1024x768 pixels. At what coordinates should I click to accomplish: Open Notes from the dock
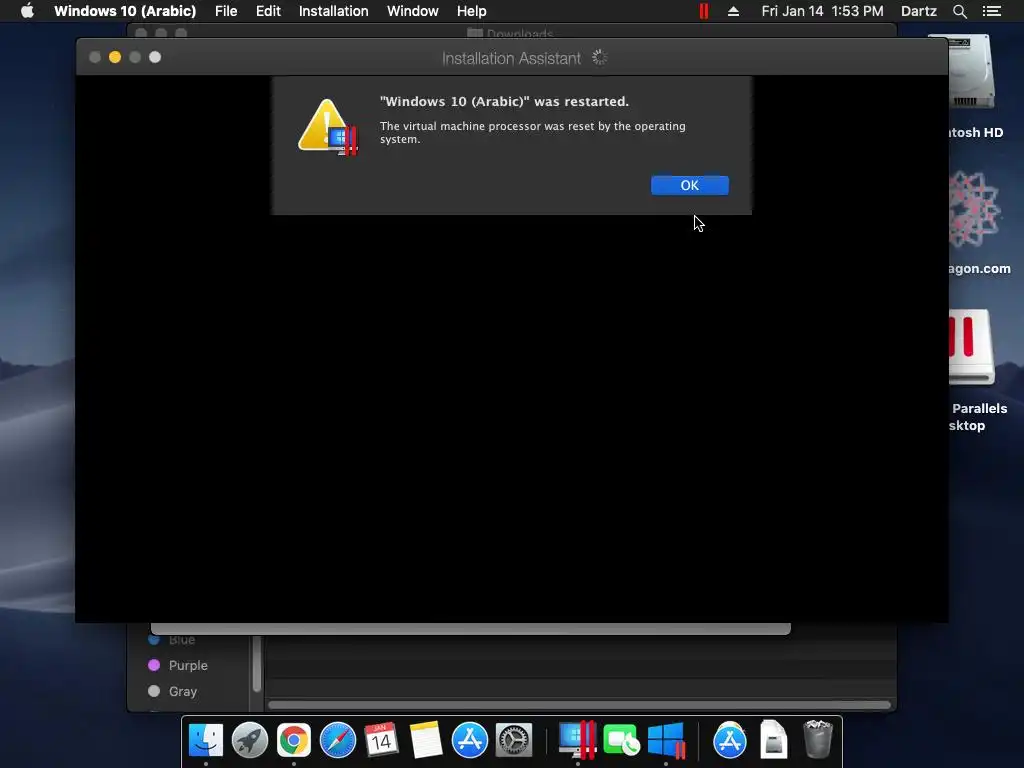(x=426, y=740)
